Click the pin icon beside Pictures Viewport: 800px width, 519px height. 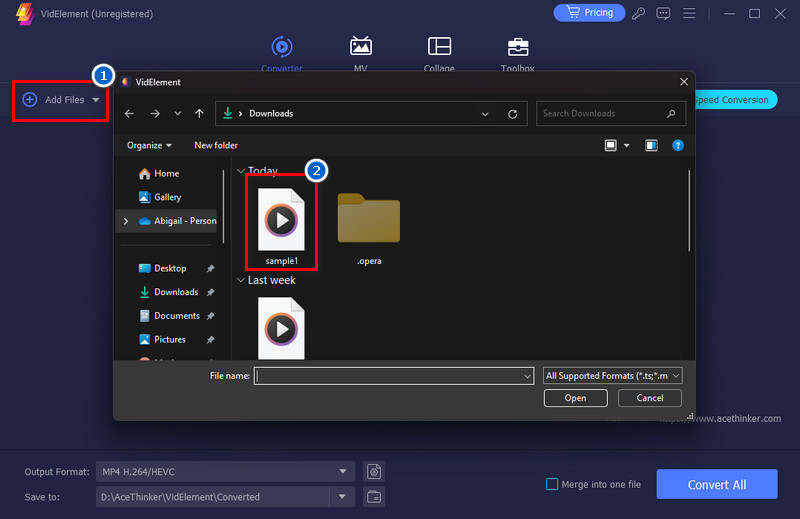click(210, 340)
